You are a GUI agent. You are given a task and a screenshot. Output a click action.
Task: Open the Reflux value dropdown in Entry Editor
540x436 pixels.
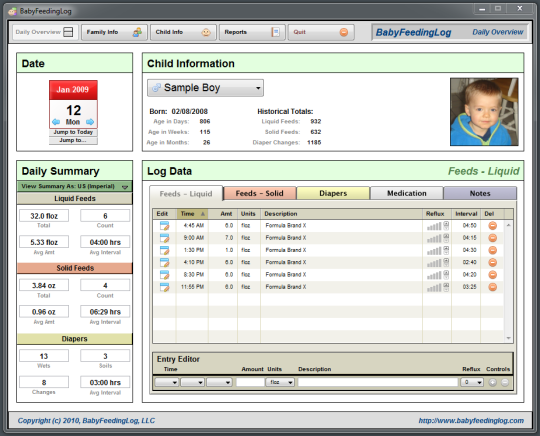click(x=472, y=382)
